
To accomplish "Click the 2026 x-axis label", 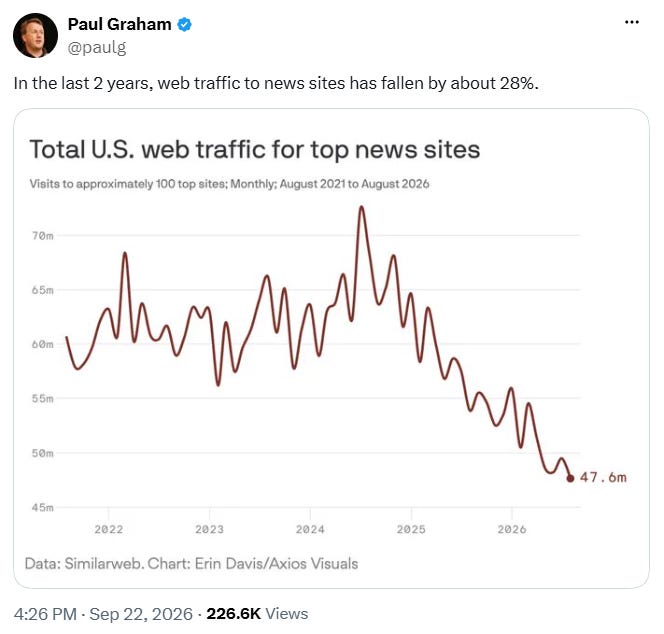I will [512, 529].
